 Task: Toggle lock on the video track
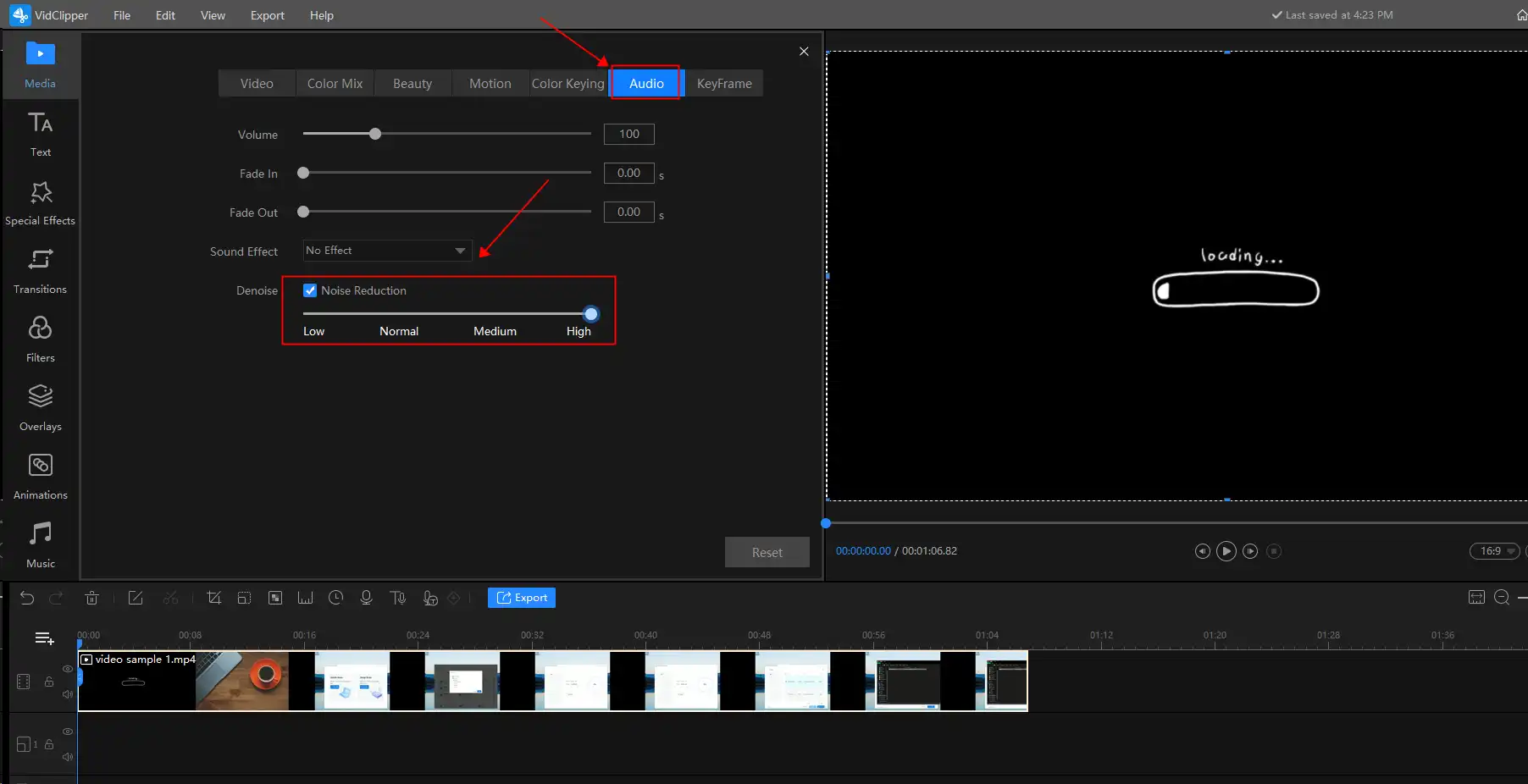(x=49, y=682)
